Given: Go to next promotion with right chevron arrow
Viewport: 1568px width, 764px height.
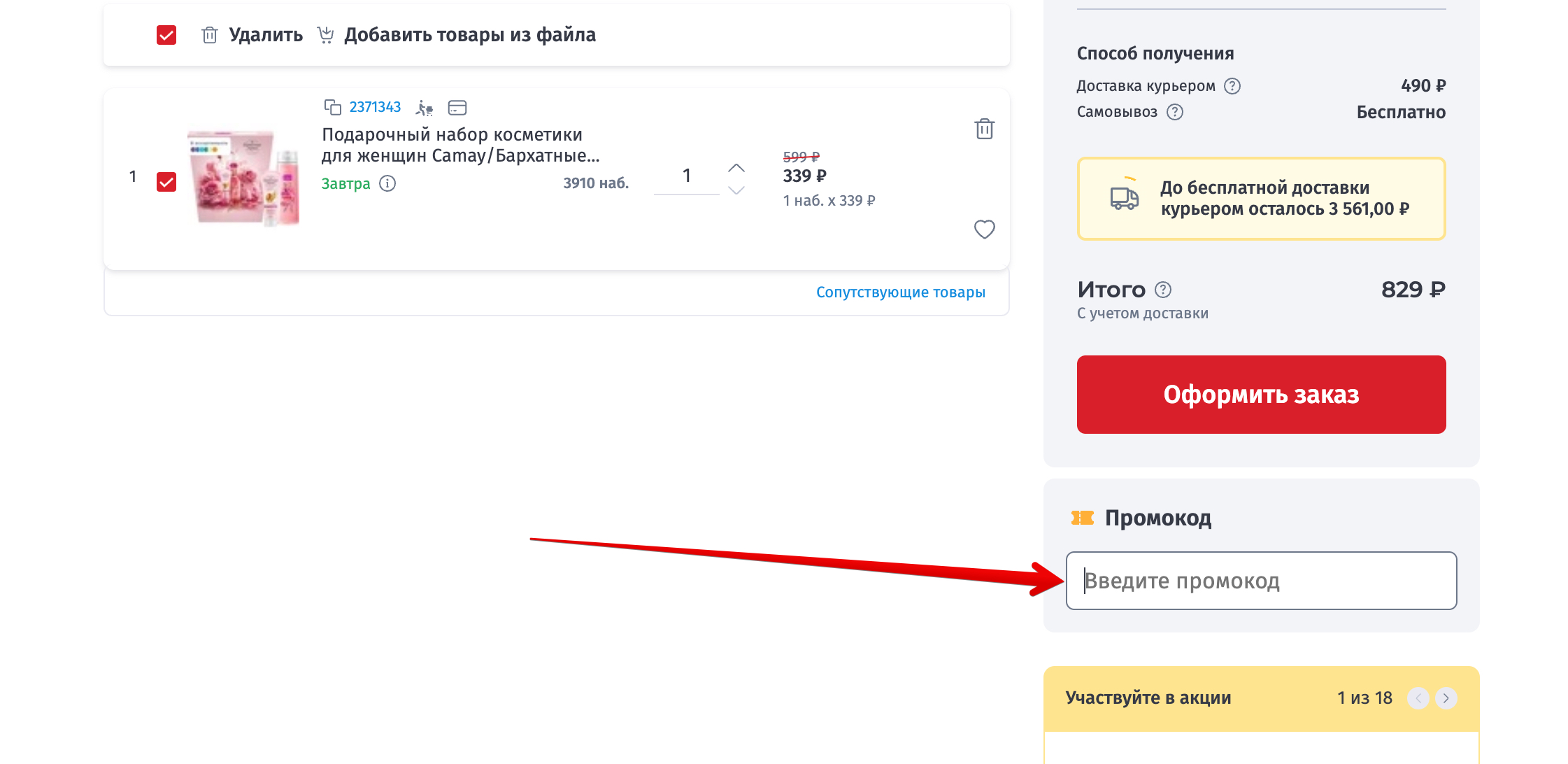Looking at the screenshot, I should click(1446, 698).
